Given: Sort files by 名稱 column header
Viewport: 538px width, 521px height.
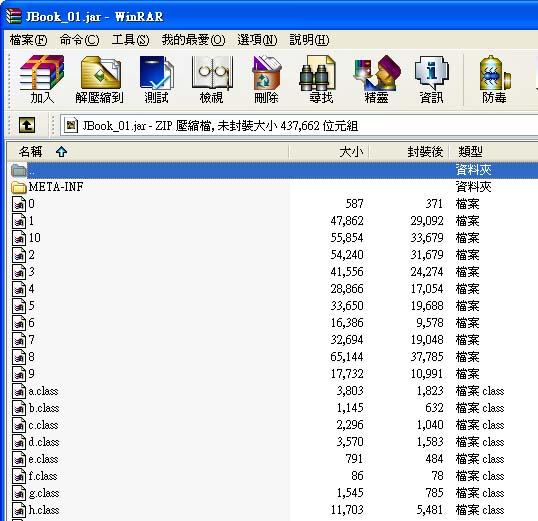Looking at the screenshot, I should 148,151.
